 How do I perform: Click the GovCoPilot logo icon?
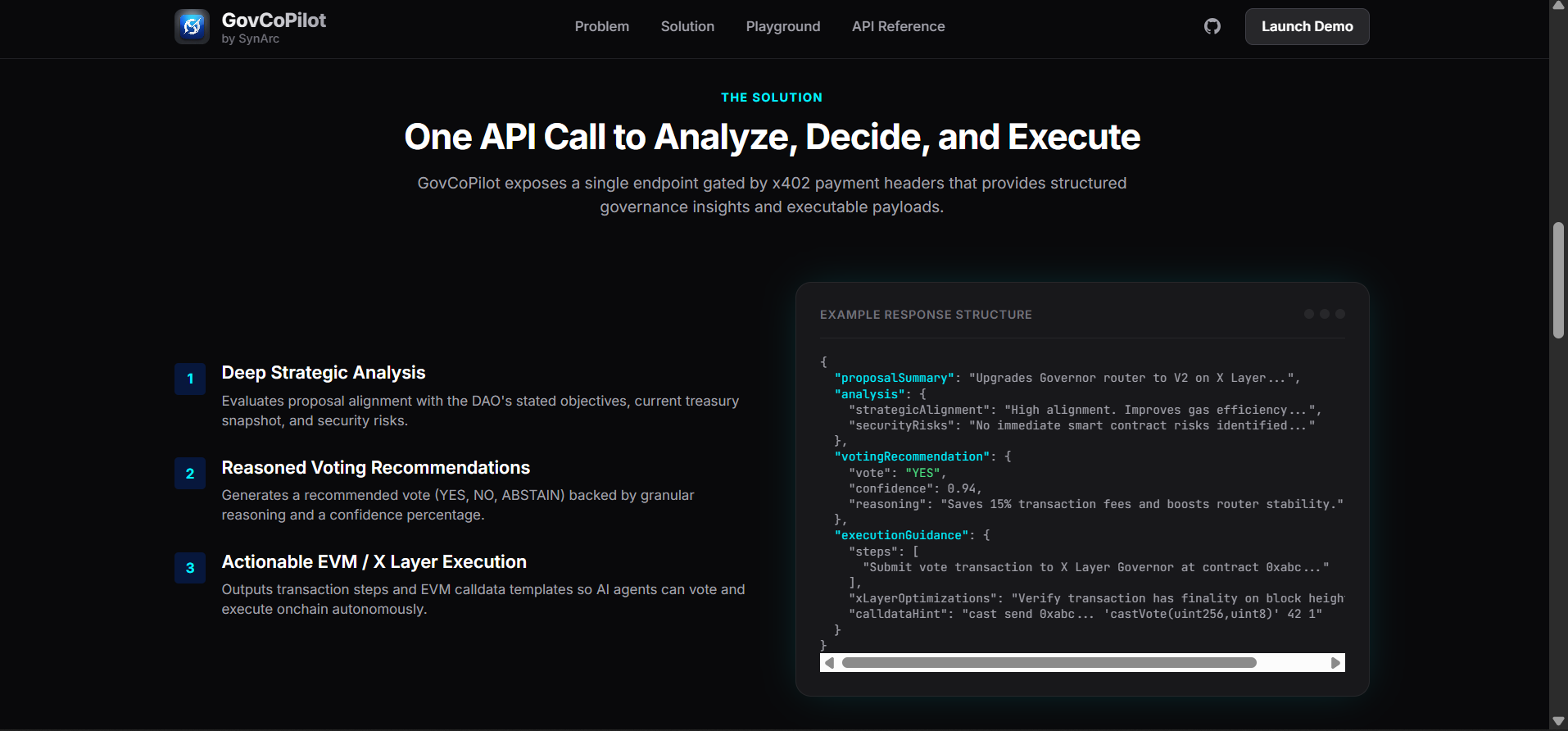[192, 26]
